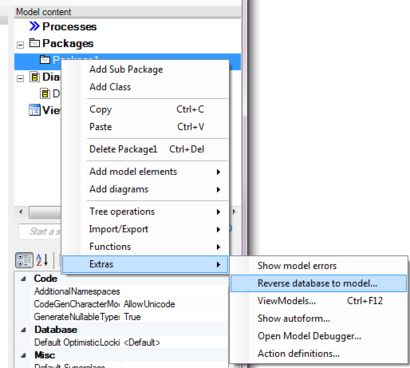Screen dimensions: 410x368
Task: Select Copy in the context menu
Action: [145, 109]
